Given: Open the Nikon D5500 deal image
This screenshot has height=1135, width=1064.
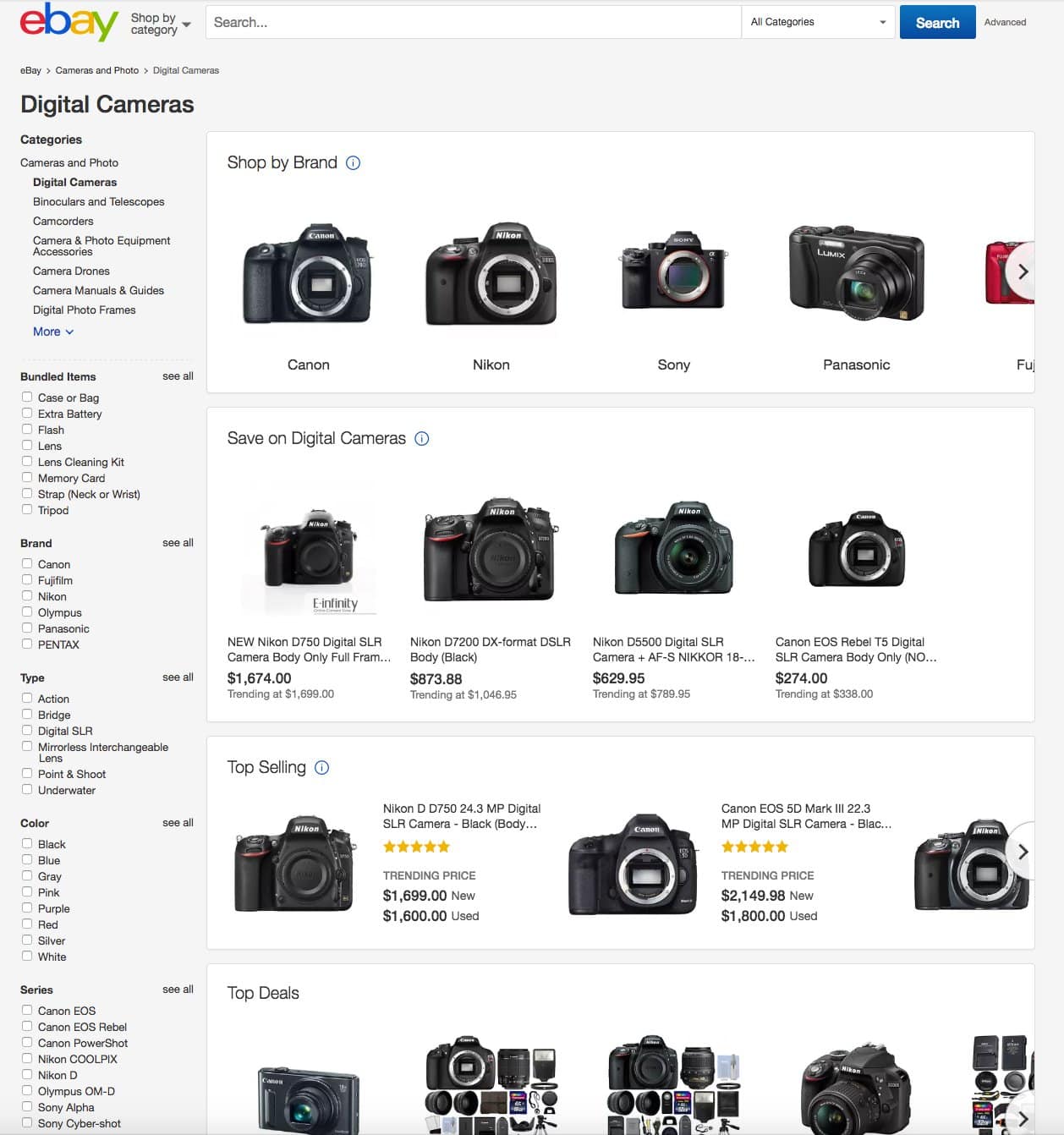Looking at the screenshot, I should coord(674,550).
